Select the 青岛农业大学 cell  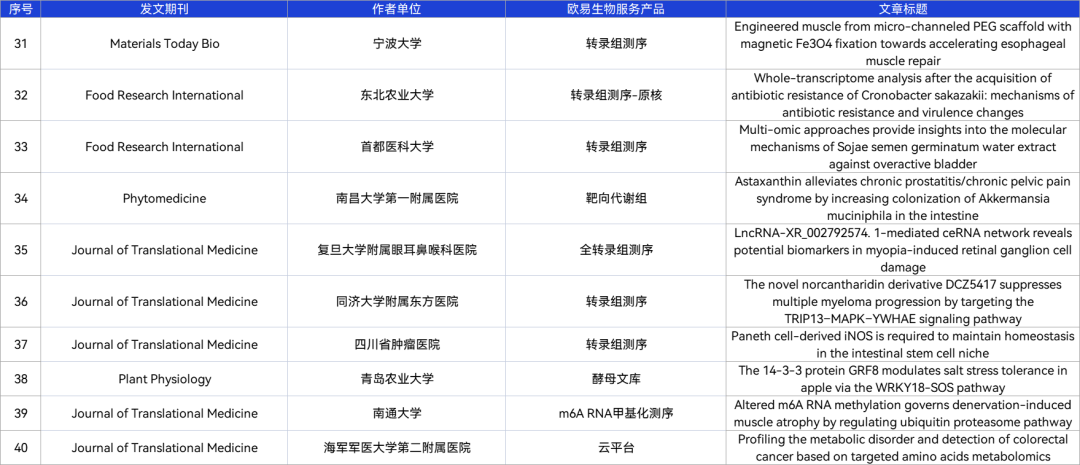click(396, 379)
